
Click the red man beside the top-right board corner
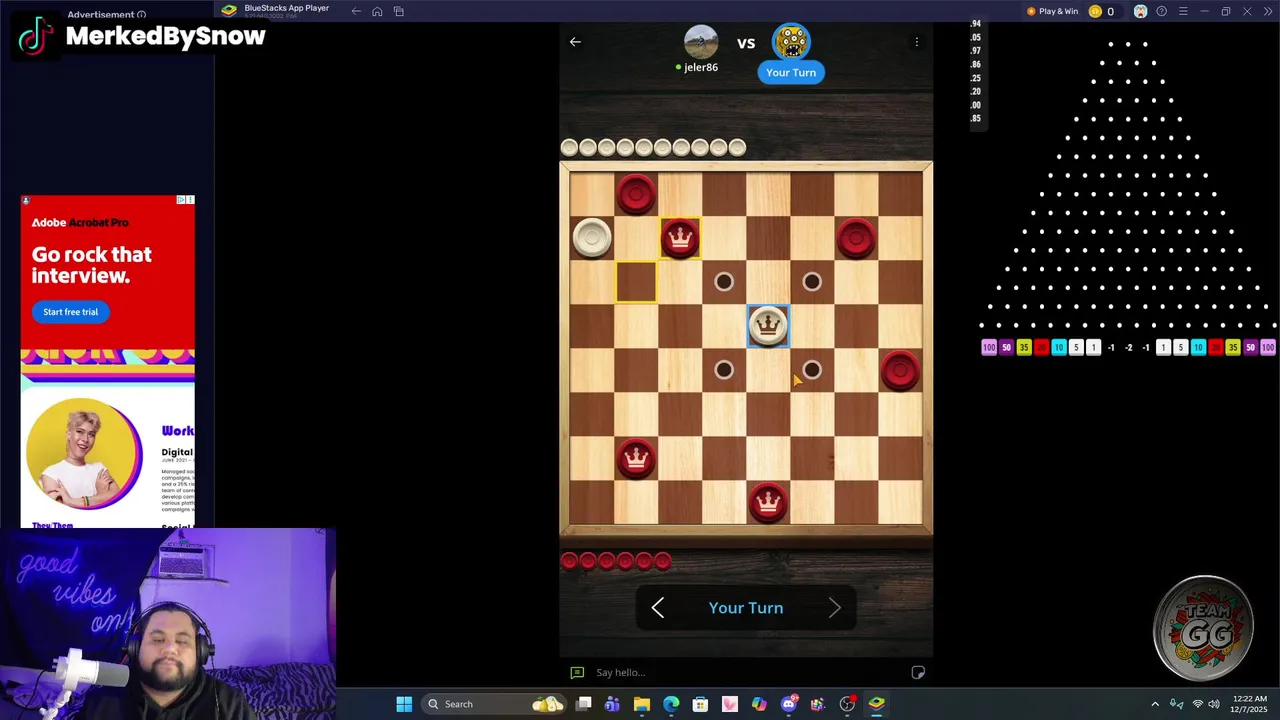pos(856,238)
